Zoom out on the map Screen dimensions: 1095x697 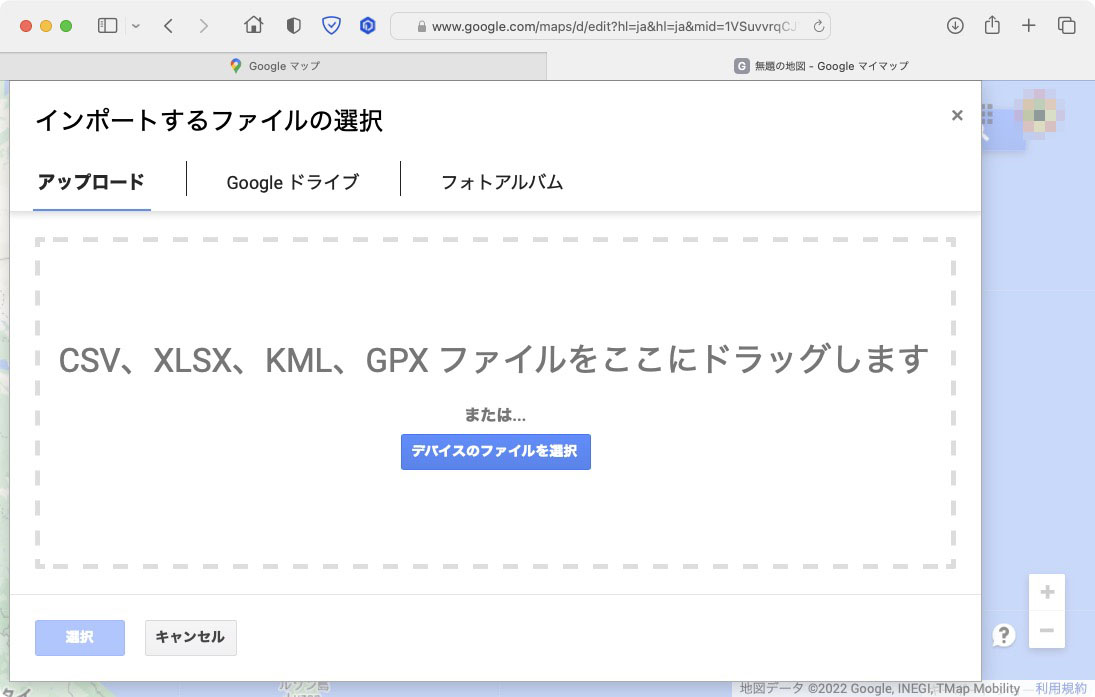tap(1047, 631)
